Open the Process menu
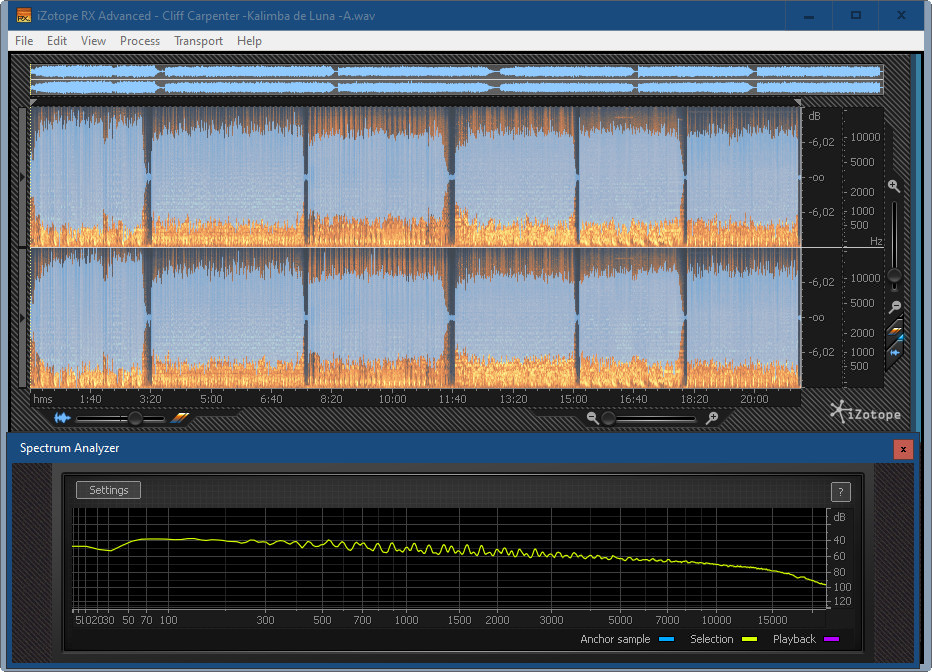 tap(140, 41)
